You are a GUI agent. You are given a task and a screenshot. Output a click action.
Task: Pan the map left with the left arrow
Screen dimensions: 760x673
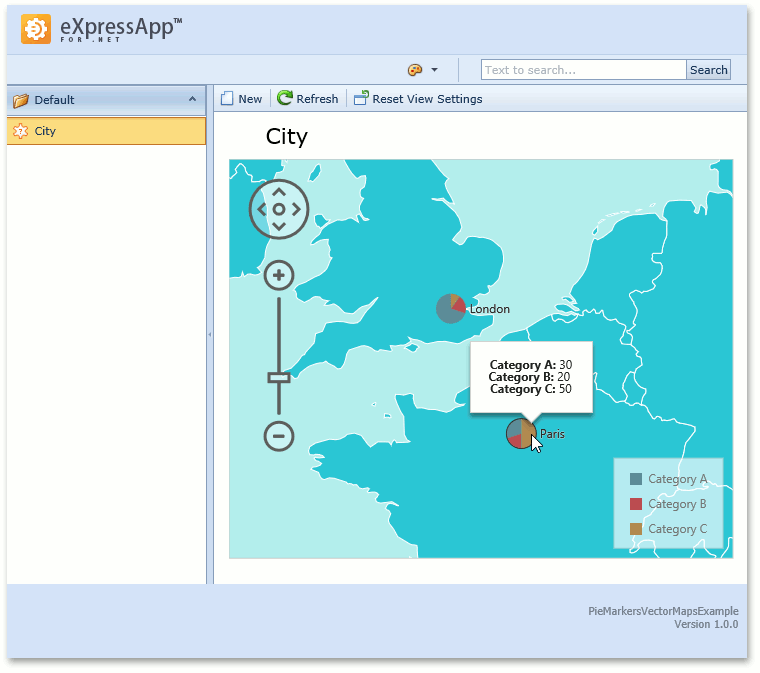[261, 209]
